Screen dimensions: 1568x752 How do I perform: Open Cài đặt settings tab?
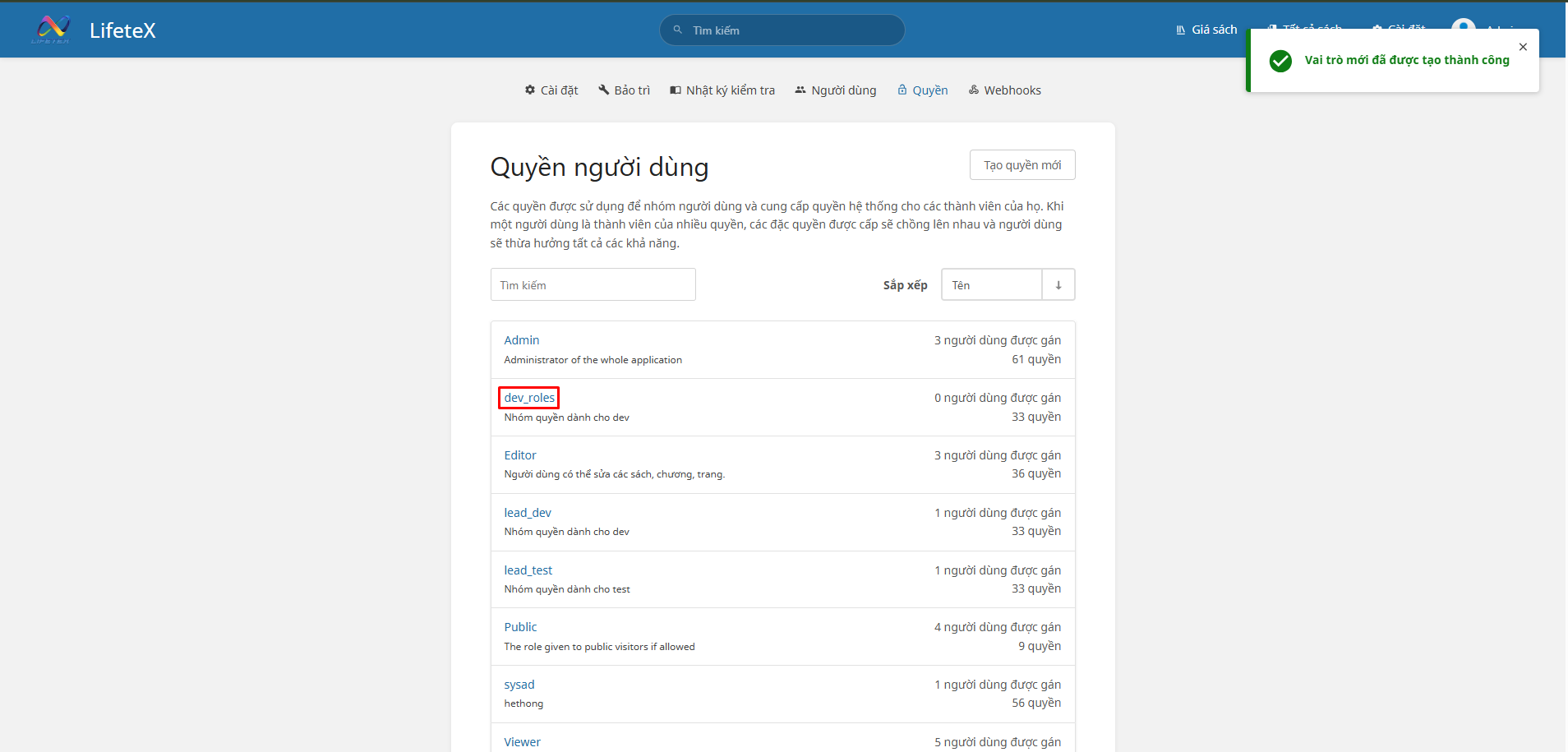(x=551, y=90)
